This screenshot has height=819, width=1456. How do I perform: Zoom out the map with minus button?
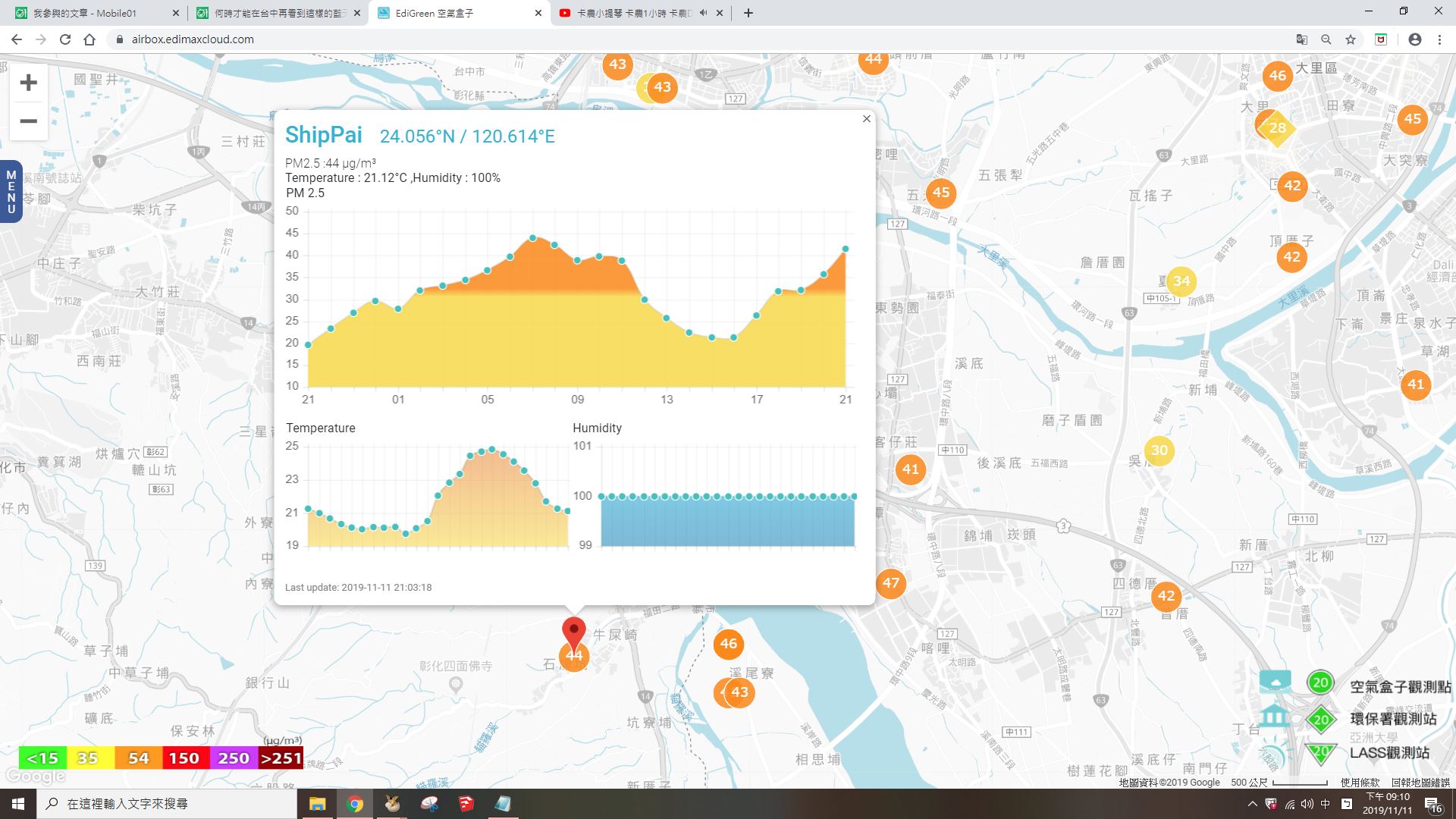click(29, 121)
